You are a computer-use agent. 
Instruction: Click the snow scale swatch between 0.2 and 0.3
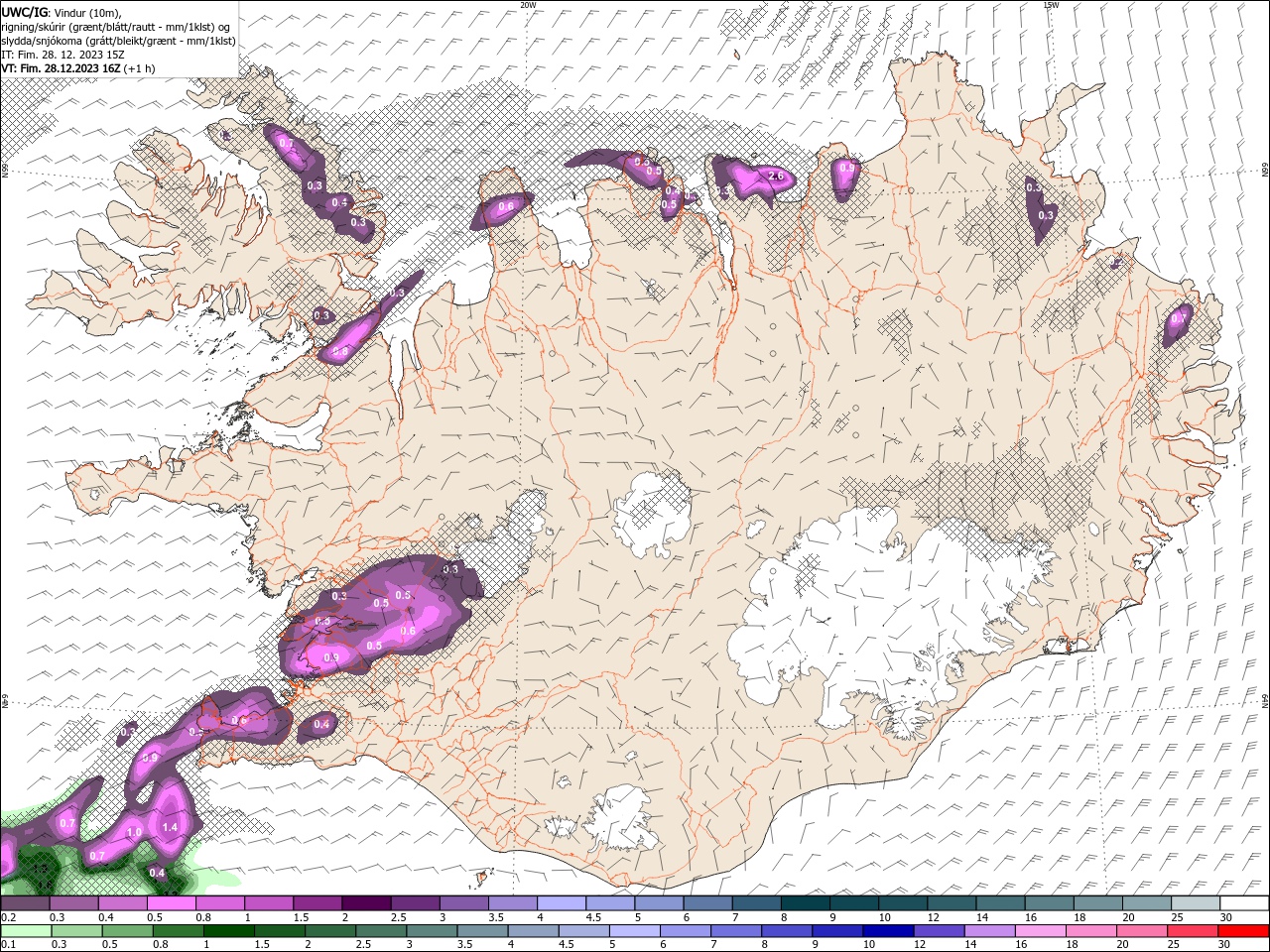click(25, 903)
